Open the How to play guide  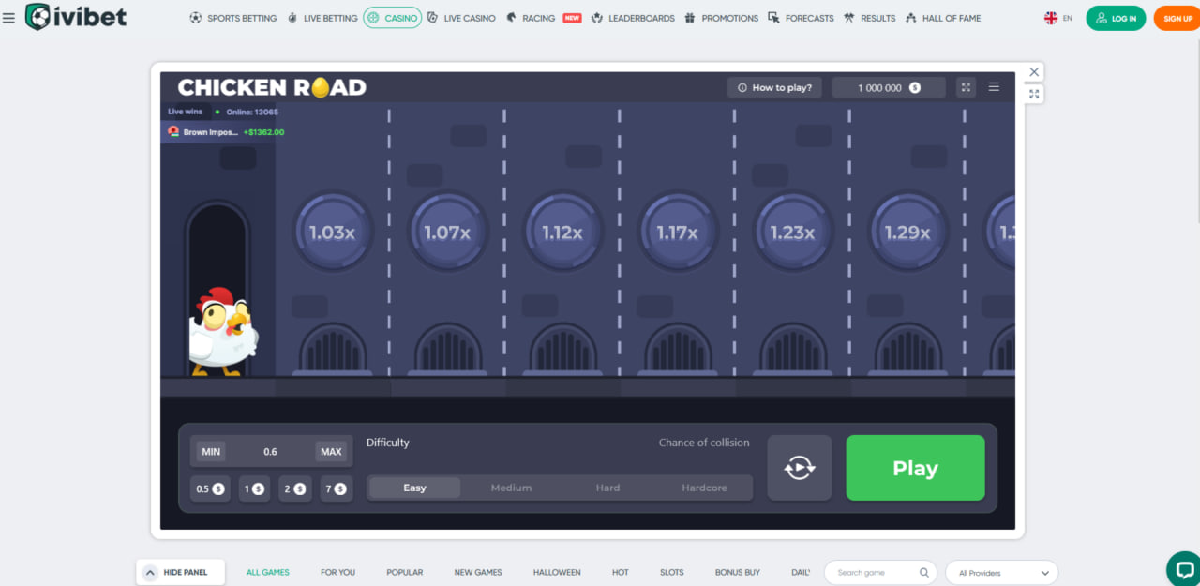(774, 87)
